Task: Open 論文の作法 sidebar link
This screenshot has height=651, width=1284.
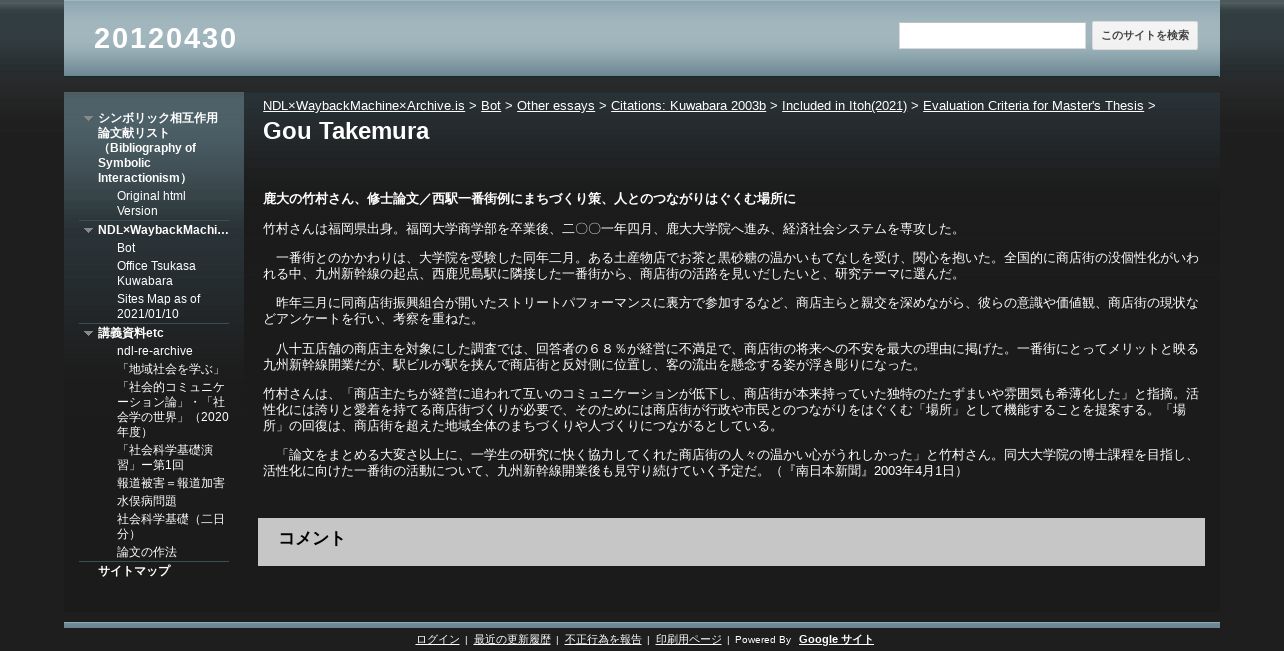Action: click(x=147, y=552)
